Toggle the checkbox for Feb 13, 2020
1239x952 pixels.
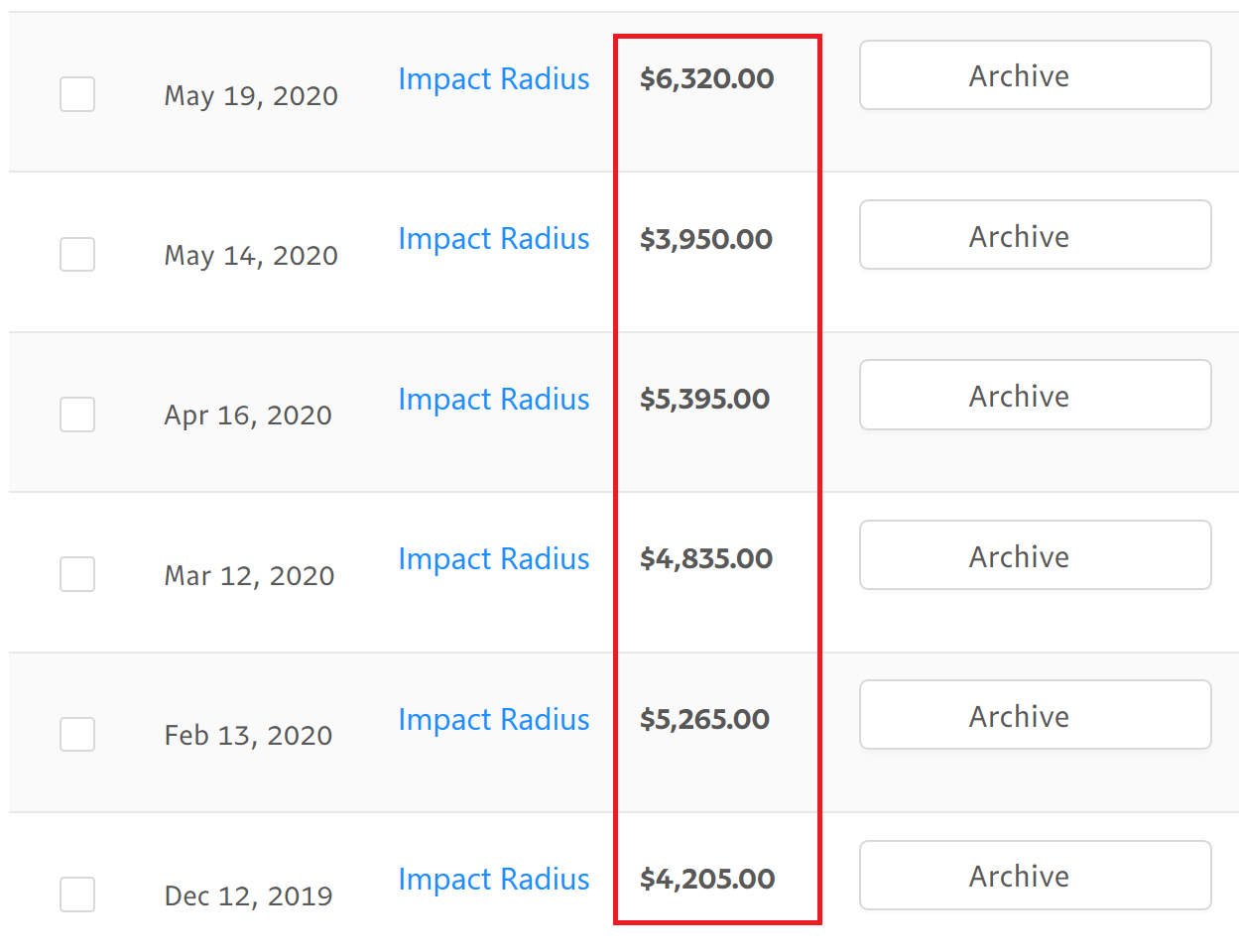(77, 735)
